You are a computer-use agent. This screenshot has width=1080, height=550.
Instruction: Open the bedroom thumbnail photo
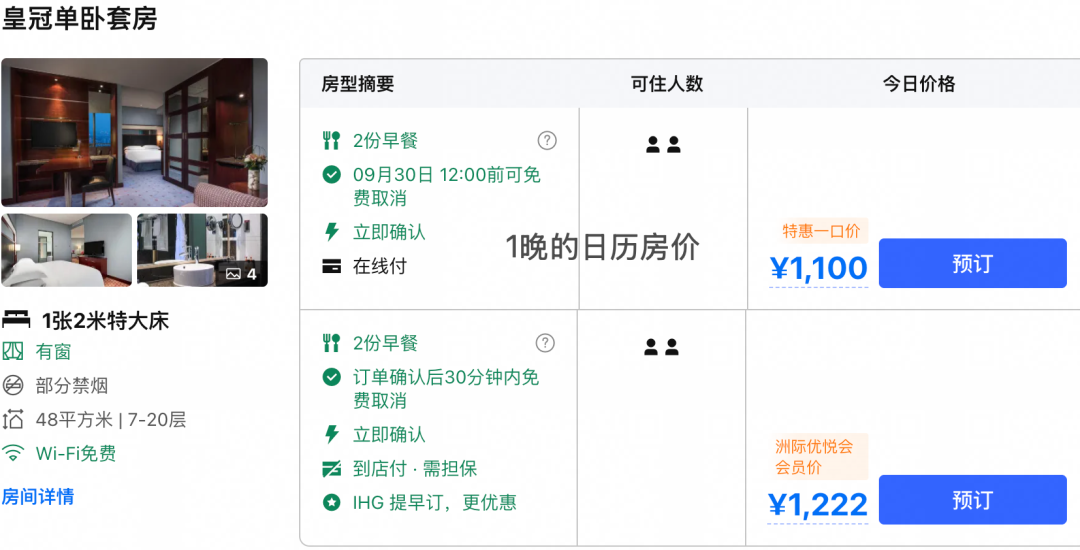[x=67, y=250]
